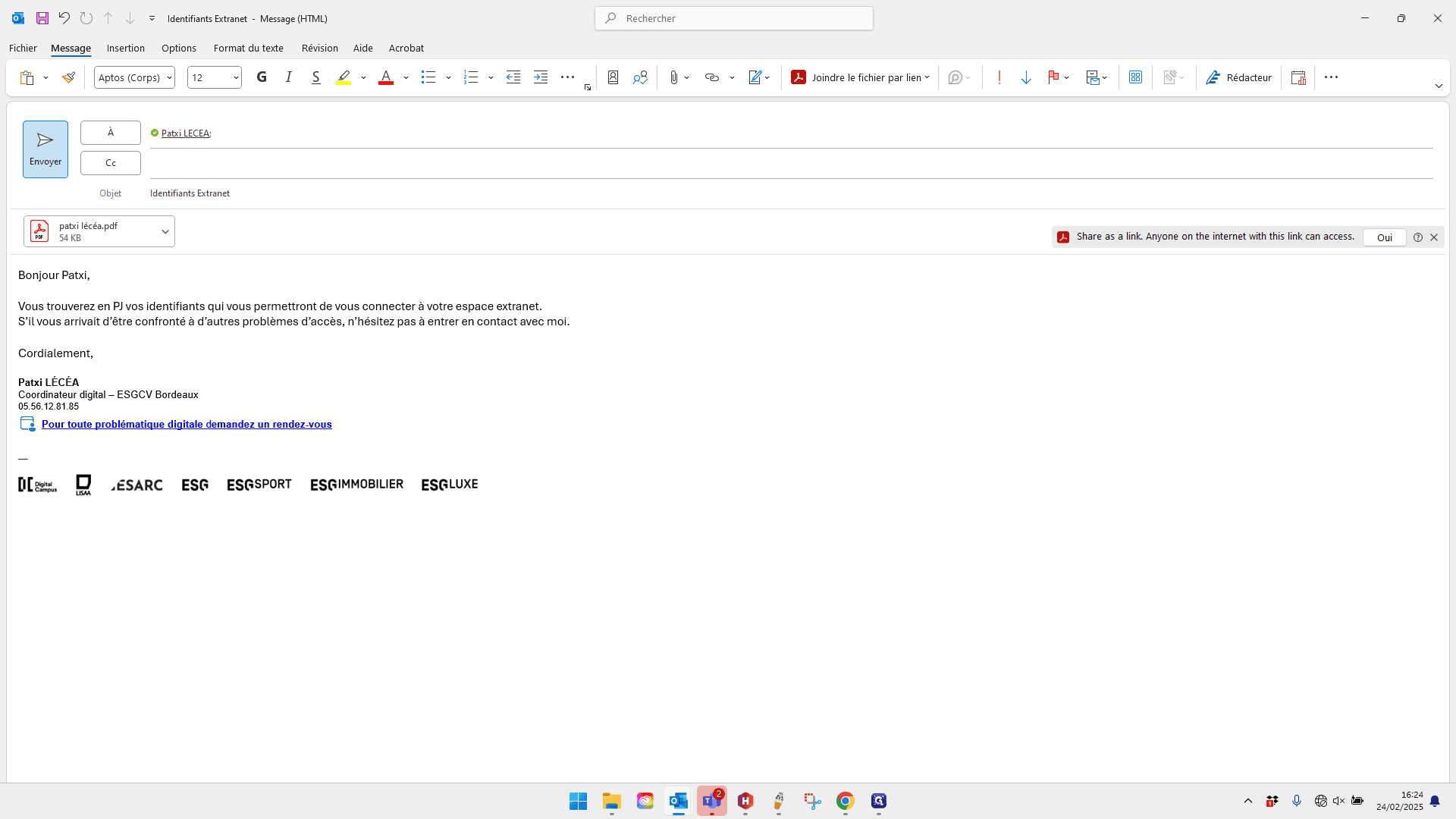
Task: Open the Fichier menu
Action: [23, 48]
